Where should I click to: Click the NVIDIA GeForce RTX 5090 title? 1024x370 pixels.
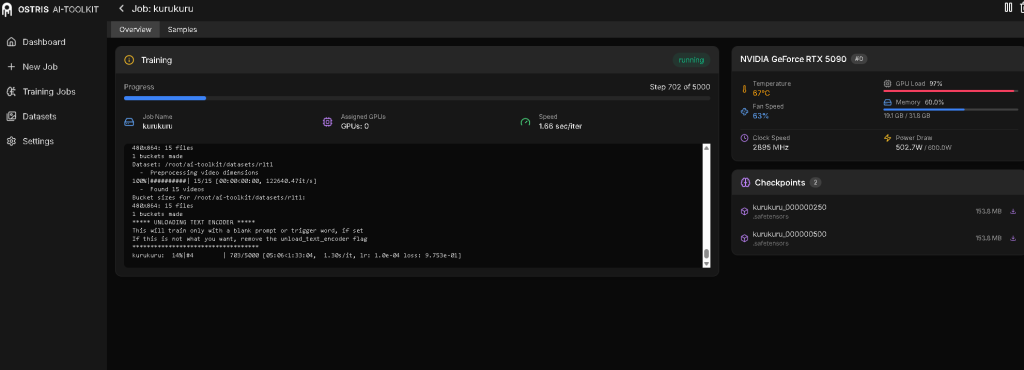[793, 59]
